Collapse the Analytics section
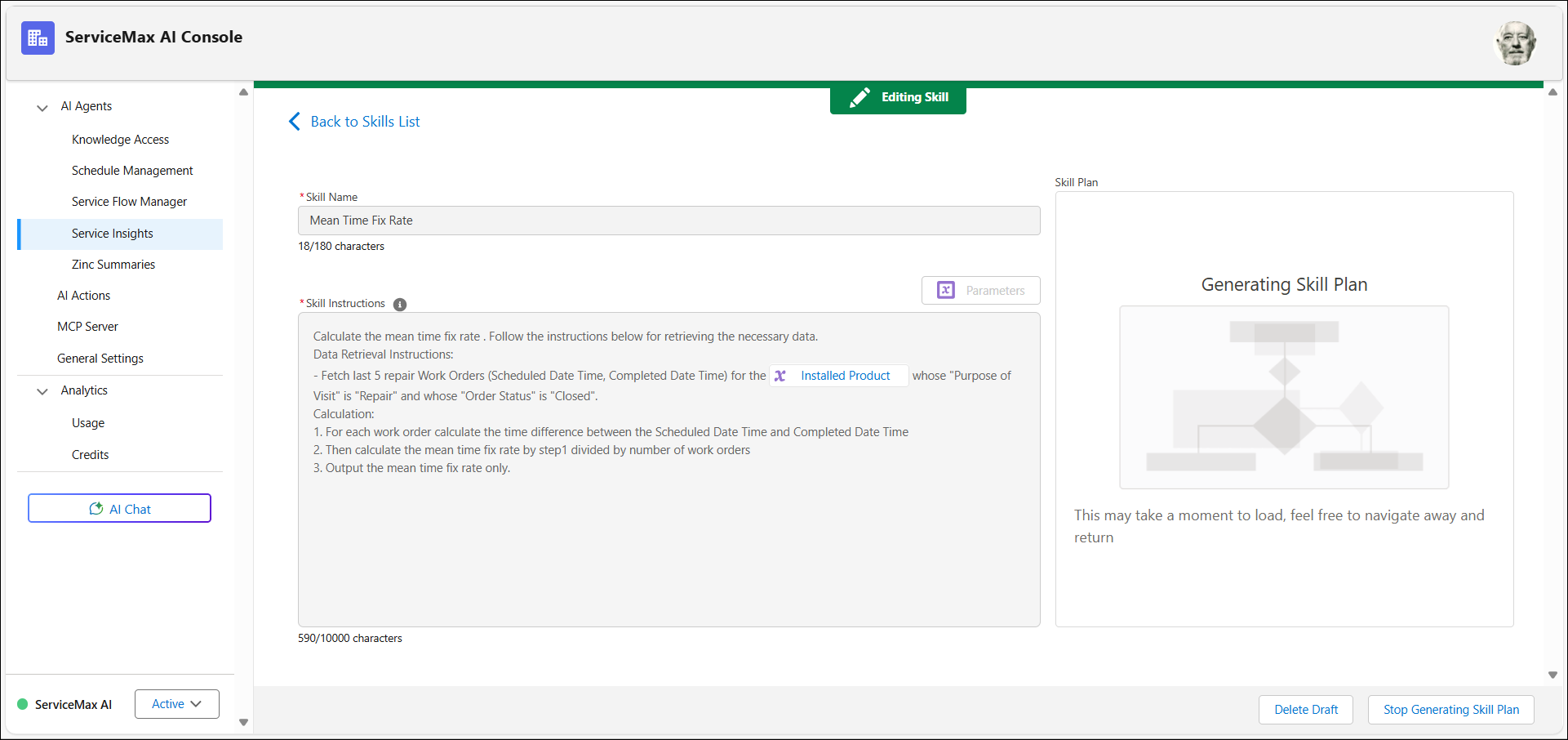This screenshot has width=1568, height=740. (42, 391)
